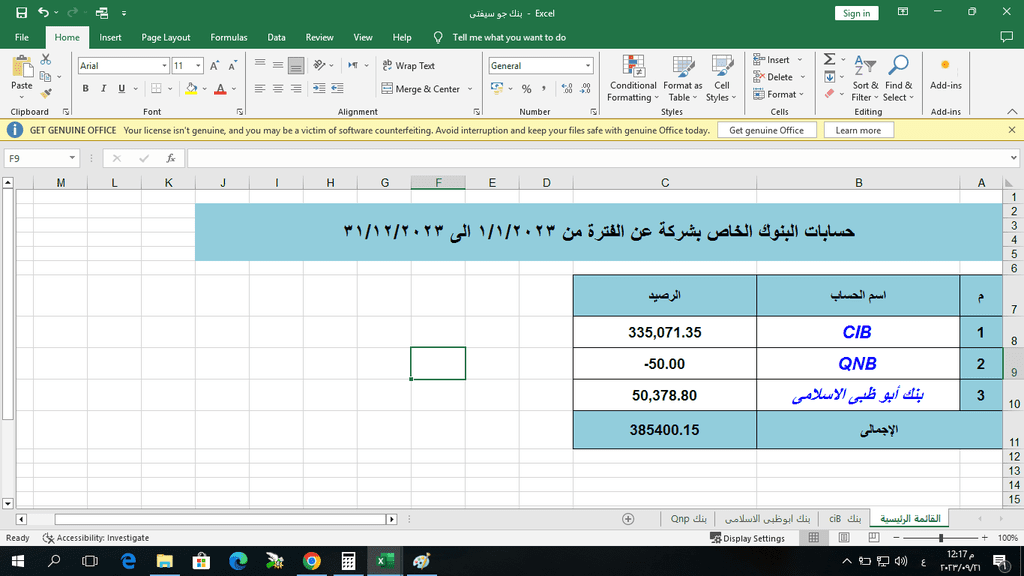Click Merge & Center
This screenshot has height=576, width=1024.
click(x=421, y=89)
